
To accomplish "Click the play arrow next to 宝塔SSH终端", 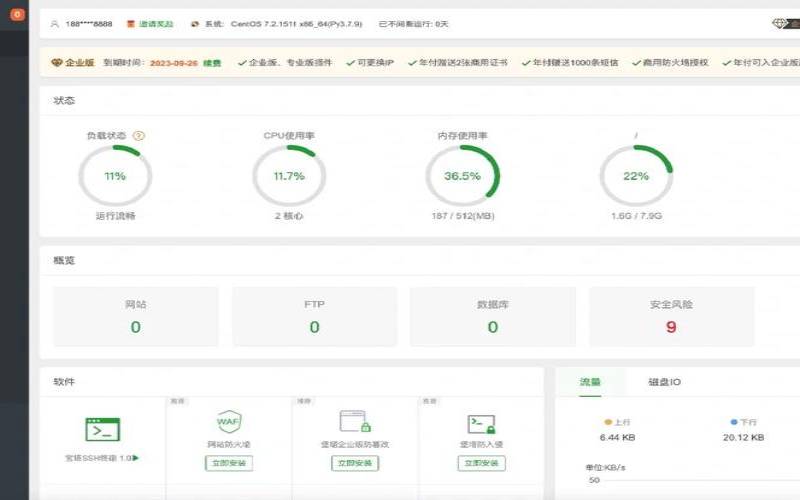I will [x=136, y=458].
